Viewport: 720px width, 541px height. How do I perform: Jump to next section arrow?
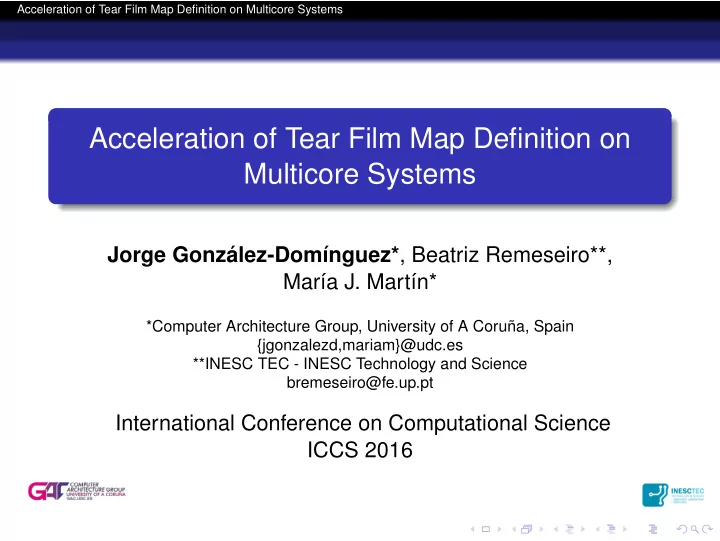point(625,529)
